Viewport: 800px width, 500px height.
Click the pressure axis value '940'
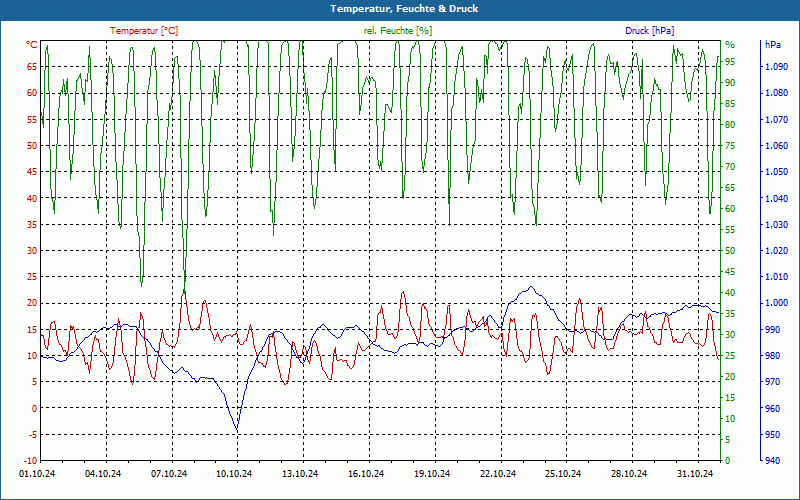772,461
